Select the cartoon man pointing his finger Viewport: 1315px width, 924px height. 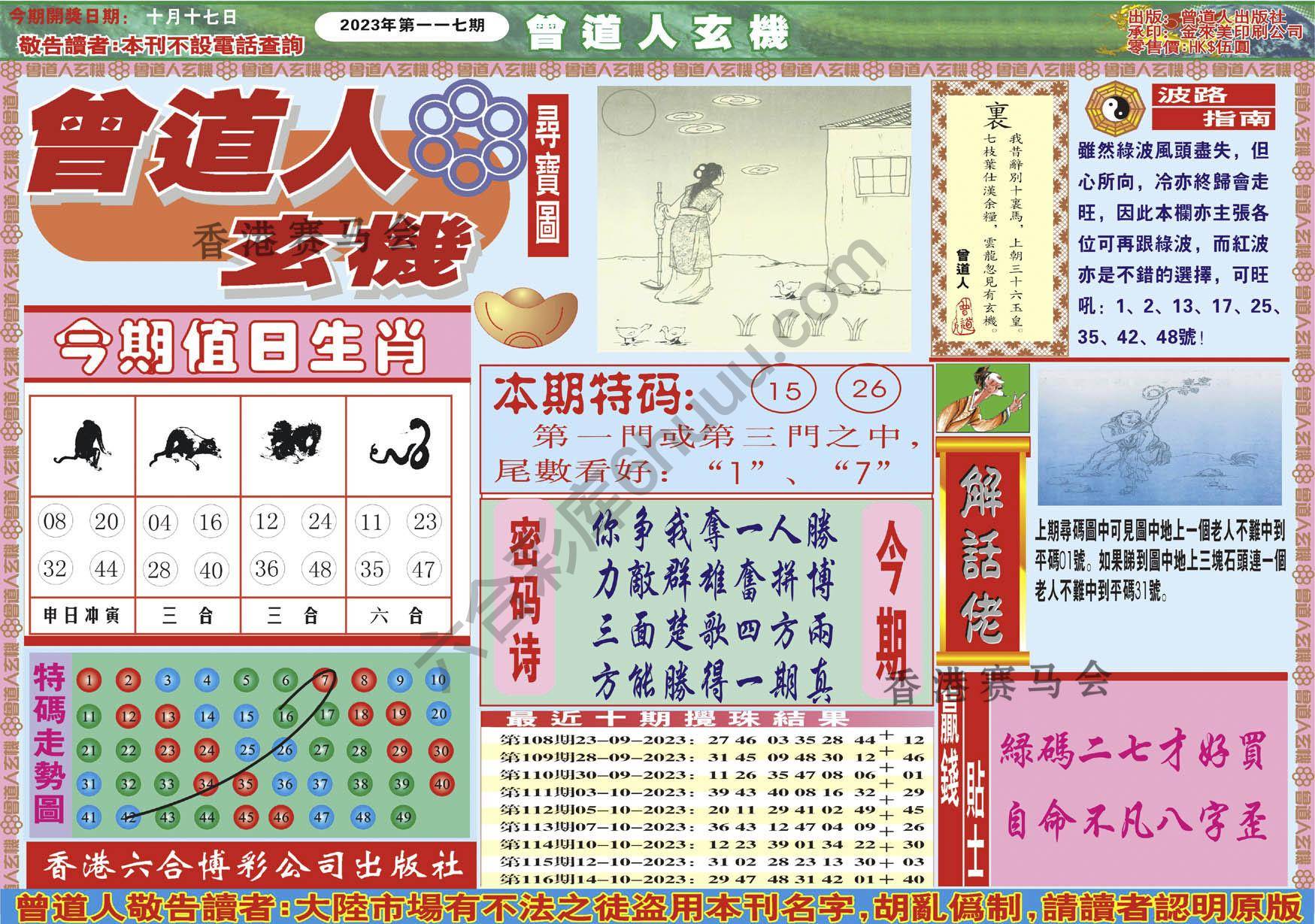click(982, 400)
